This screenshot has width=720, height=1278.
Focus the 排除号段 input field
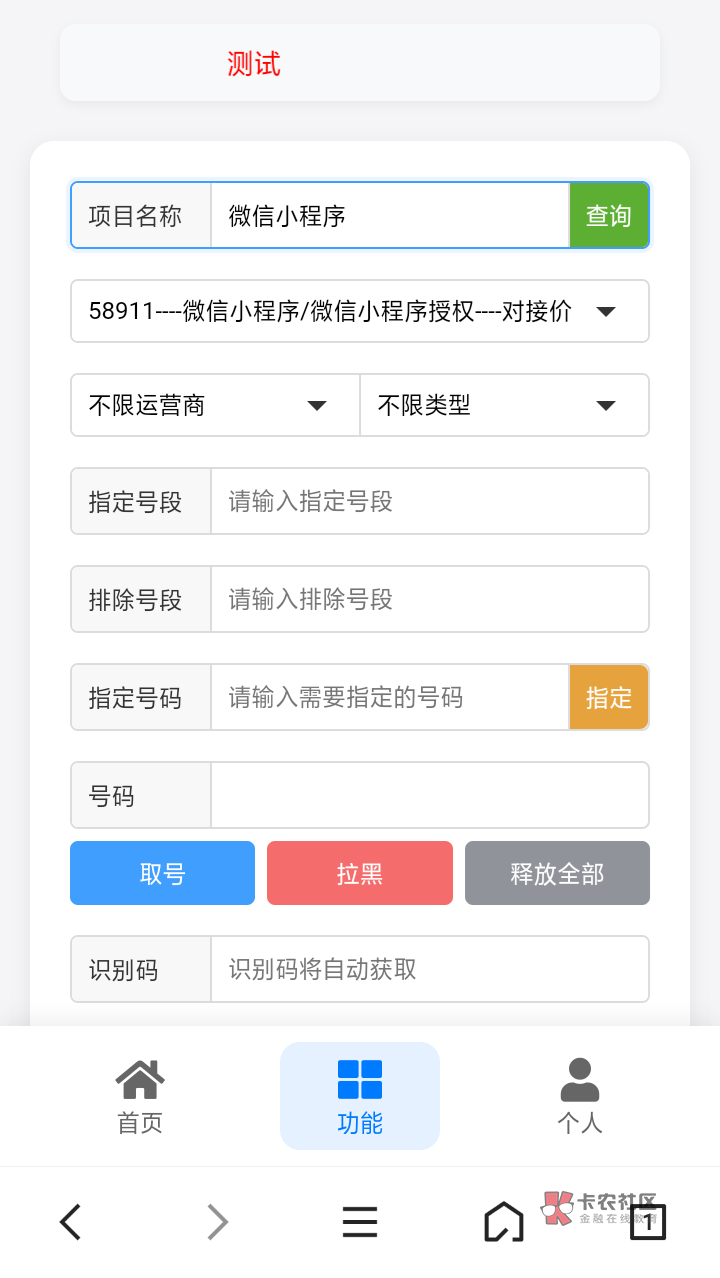(429, 599)
